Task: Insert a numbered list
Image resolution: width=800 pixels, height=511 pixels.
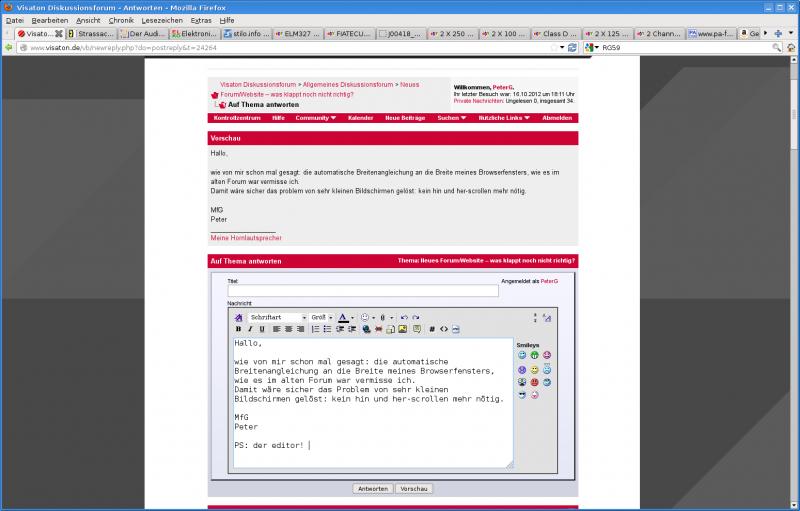Action: click(x=315, y=328)
